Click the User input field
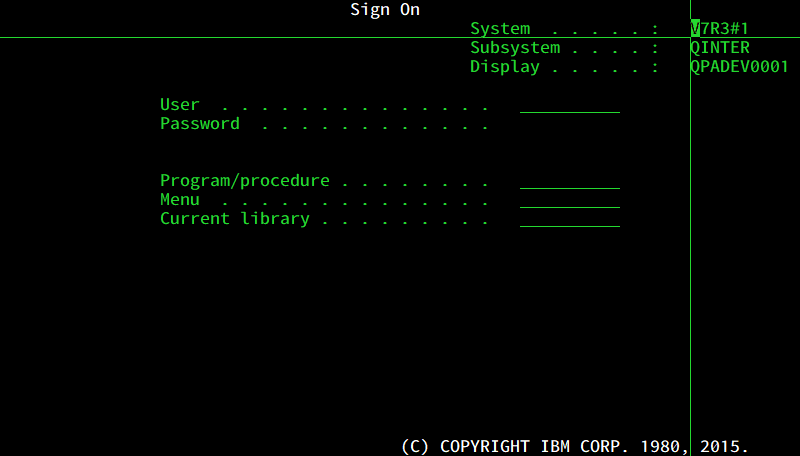The height and width of the screenshot is (456, 800). pyautogui.click(x=570, y=105)
